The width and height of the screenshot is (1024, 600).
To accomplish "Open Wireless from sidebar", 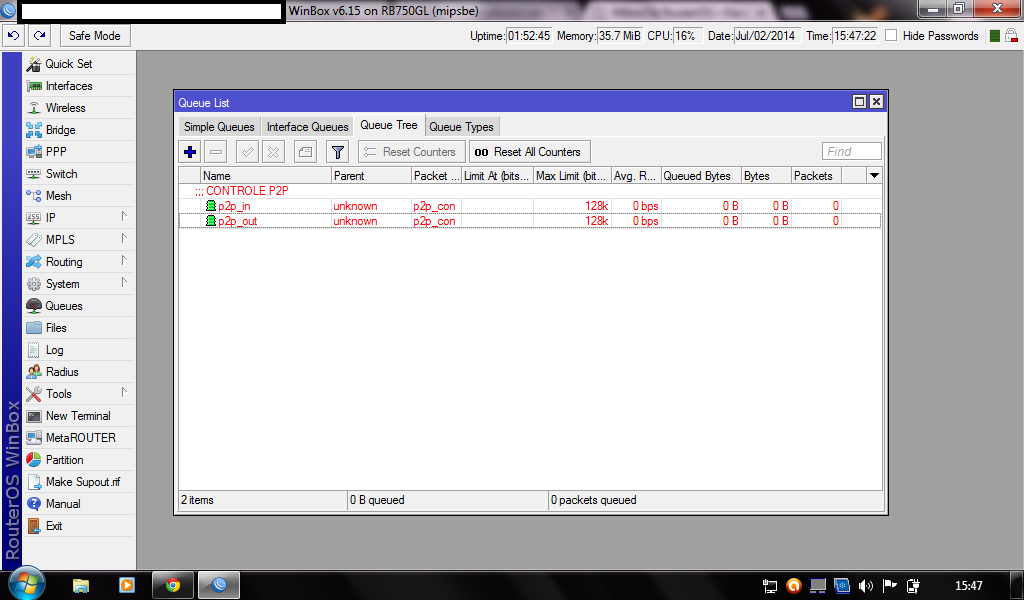I will [x=79, y=108].
